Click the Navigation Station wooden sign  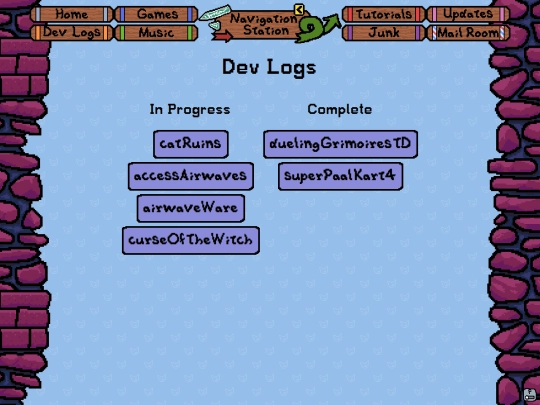[x=263, y=24]
